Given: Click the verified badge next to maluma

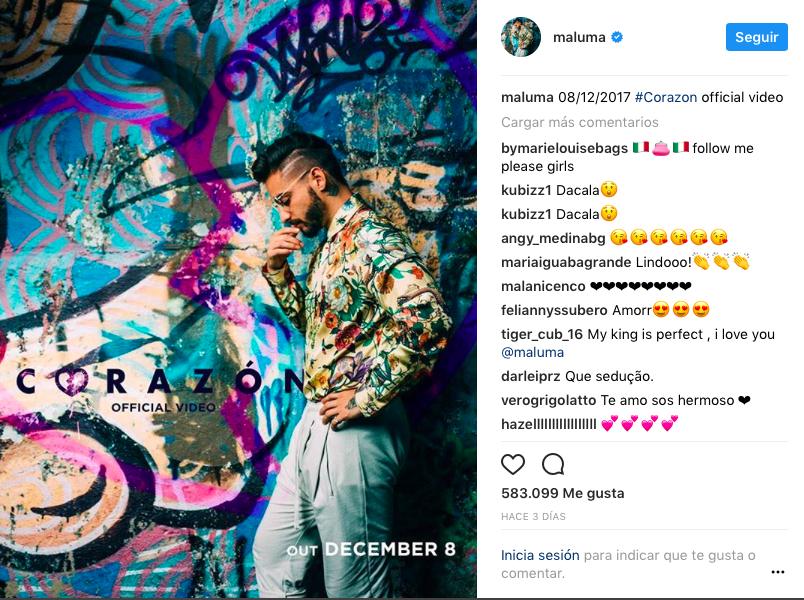Looking at the screenshot, I should (617, 37).
